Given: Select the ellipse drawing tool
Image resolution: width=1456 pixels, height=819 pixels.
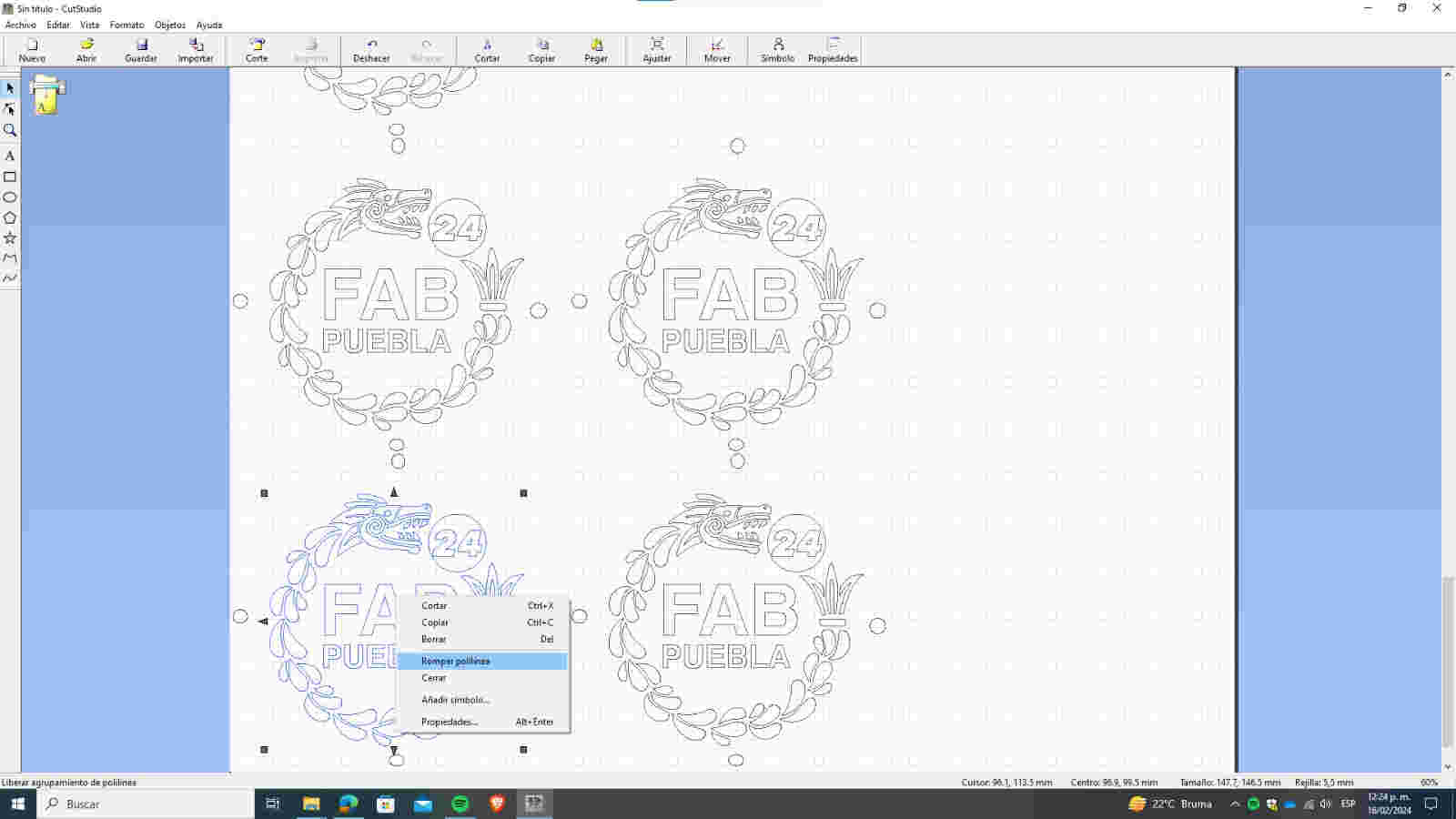Looking at the screenshot, I should pos(10,197).
